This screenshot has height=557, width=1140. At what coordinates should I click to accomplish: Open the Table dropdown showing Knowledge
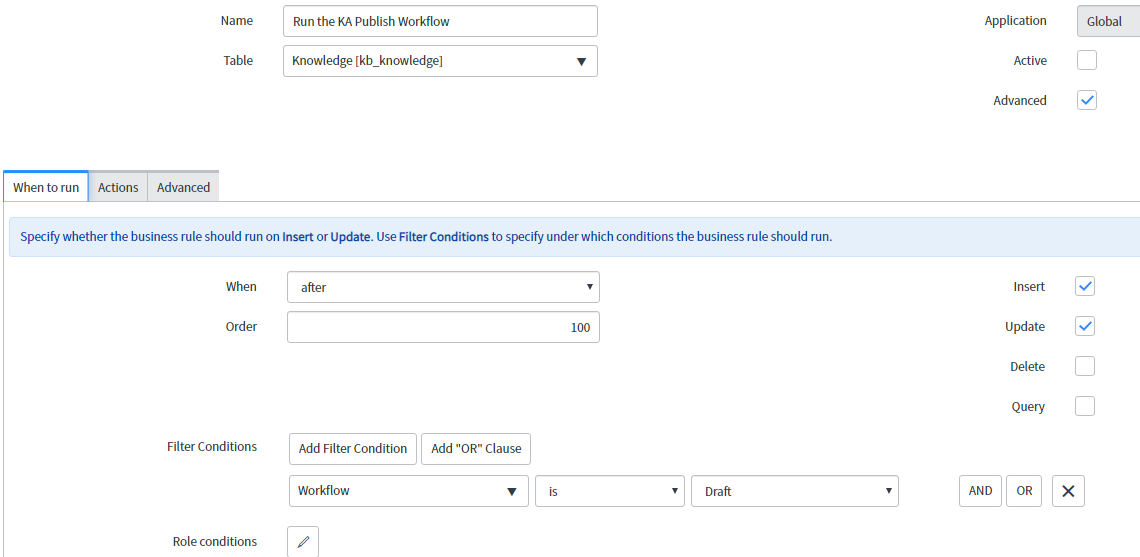tap(440, 61)
